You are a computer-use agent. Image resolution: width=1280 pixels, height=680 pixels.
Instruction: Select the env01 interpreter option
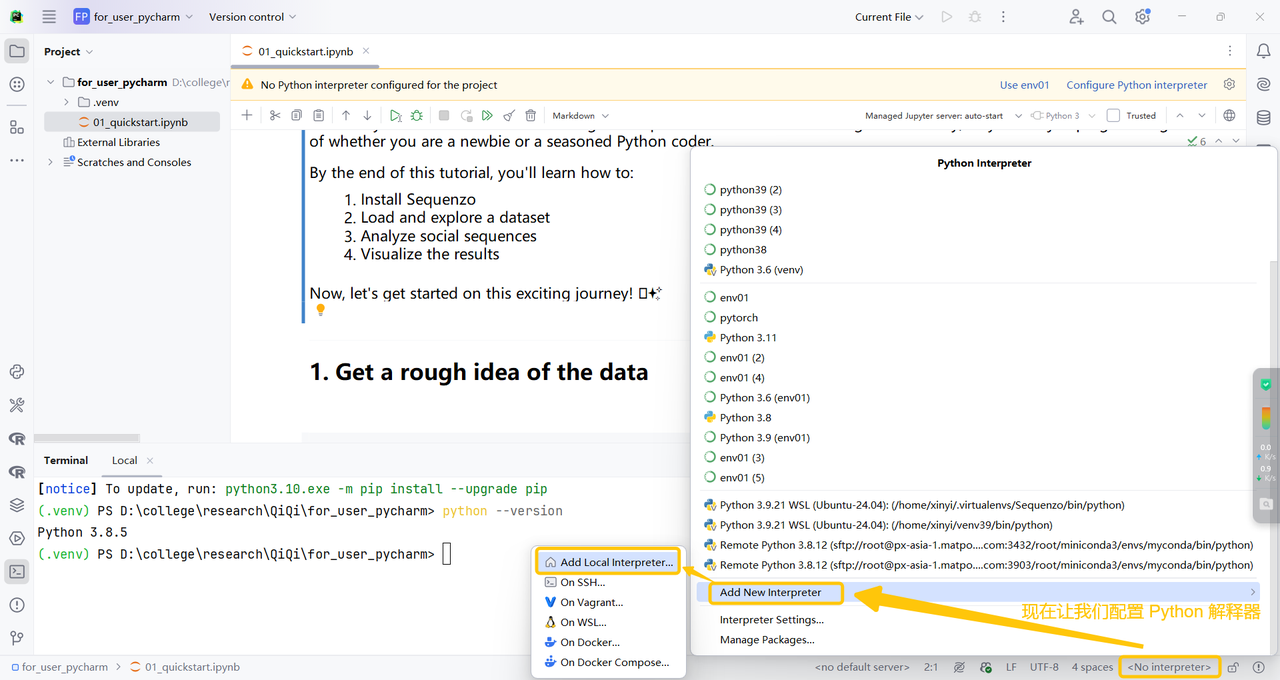(734, 298)
